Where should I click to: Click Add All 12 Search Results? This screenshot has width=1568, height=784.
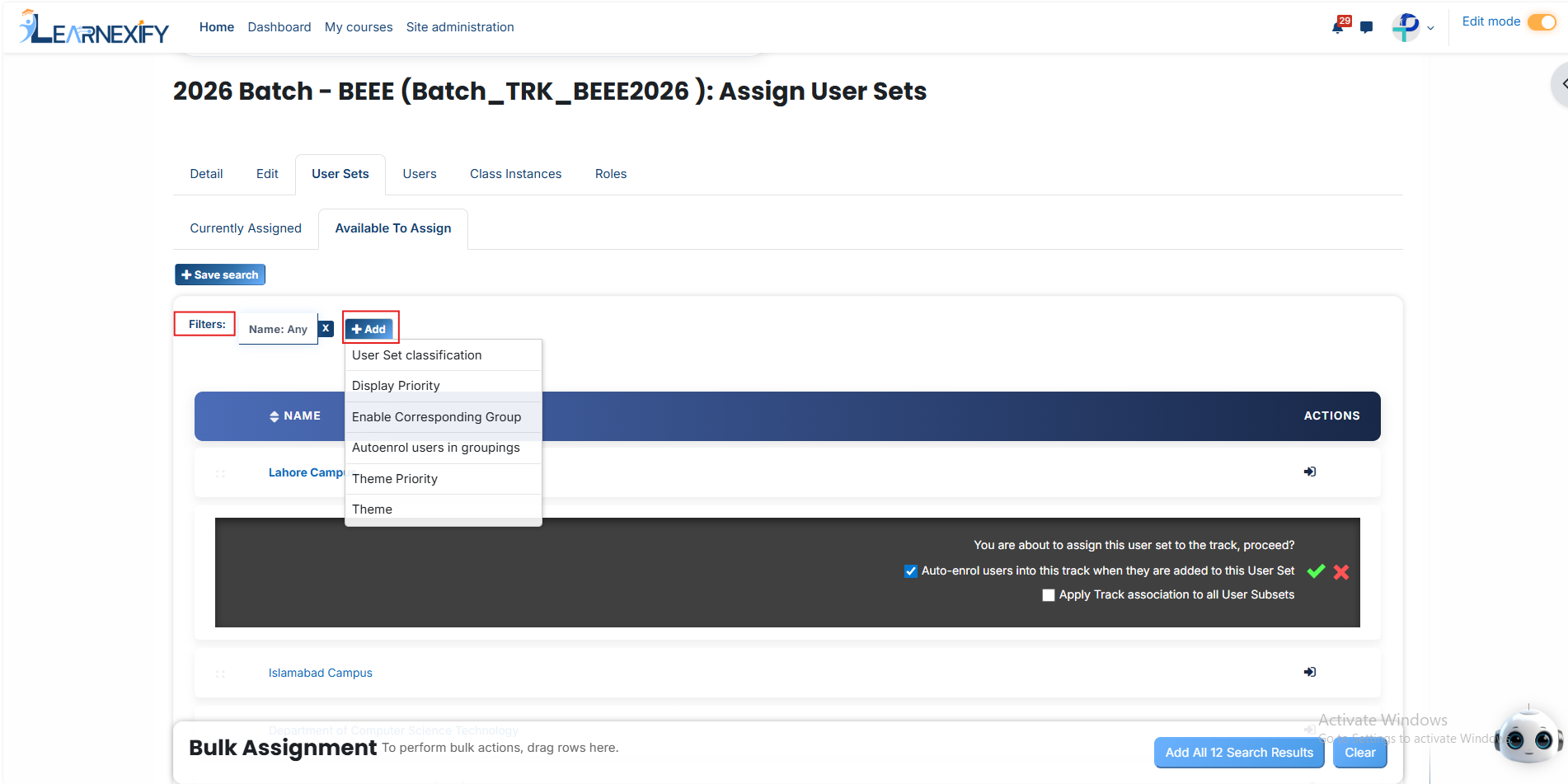(1239, 753)
